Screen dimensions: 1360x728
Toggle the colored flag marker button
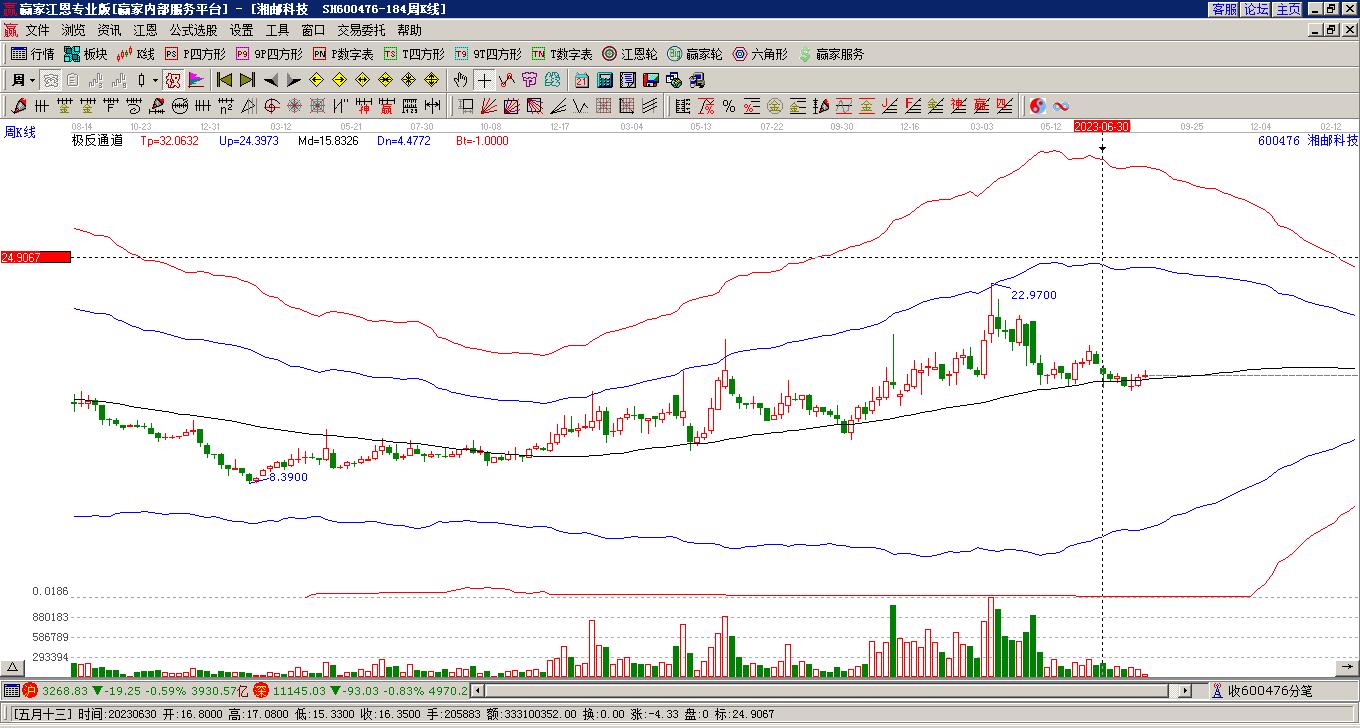(196, 80)
